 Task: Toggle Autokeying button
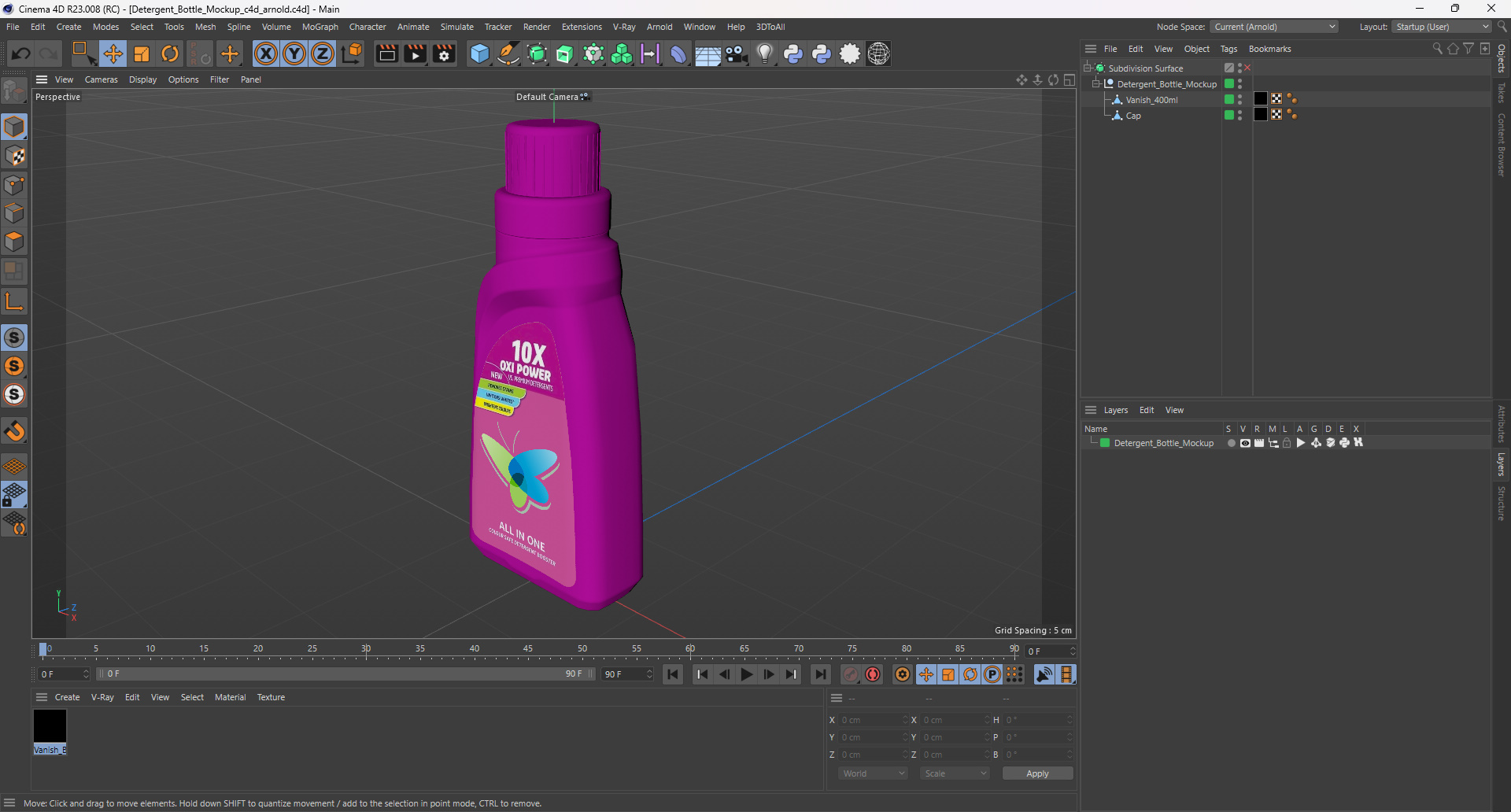(x=873, y=674)
